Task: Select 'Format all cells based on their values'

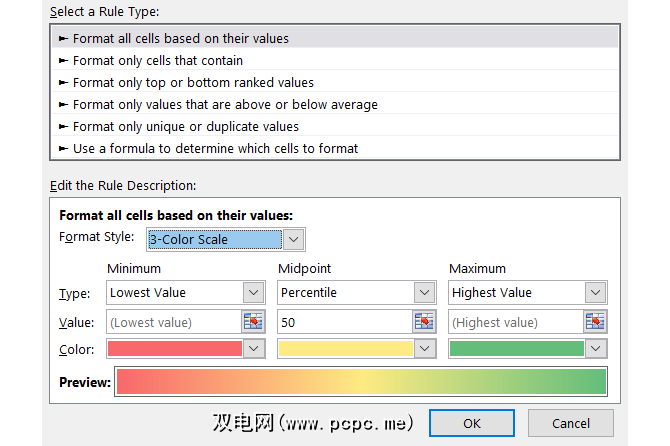Action: point(181,38)
